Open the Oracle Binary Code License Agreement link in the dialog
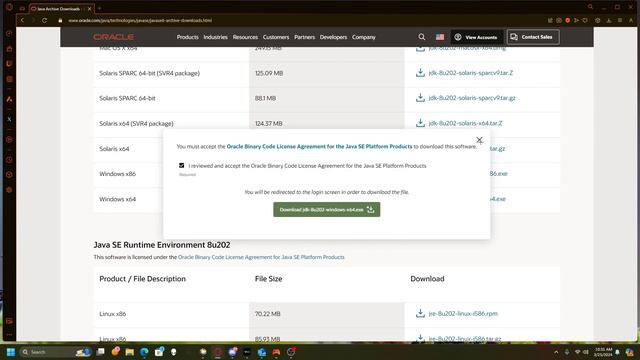Screen dimensions: 640x360 319,146
